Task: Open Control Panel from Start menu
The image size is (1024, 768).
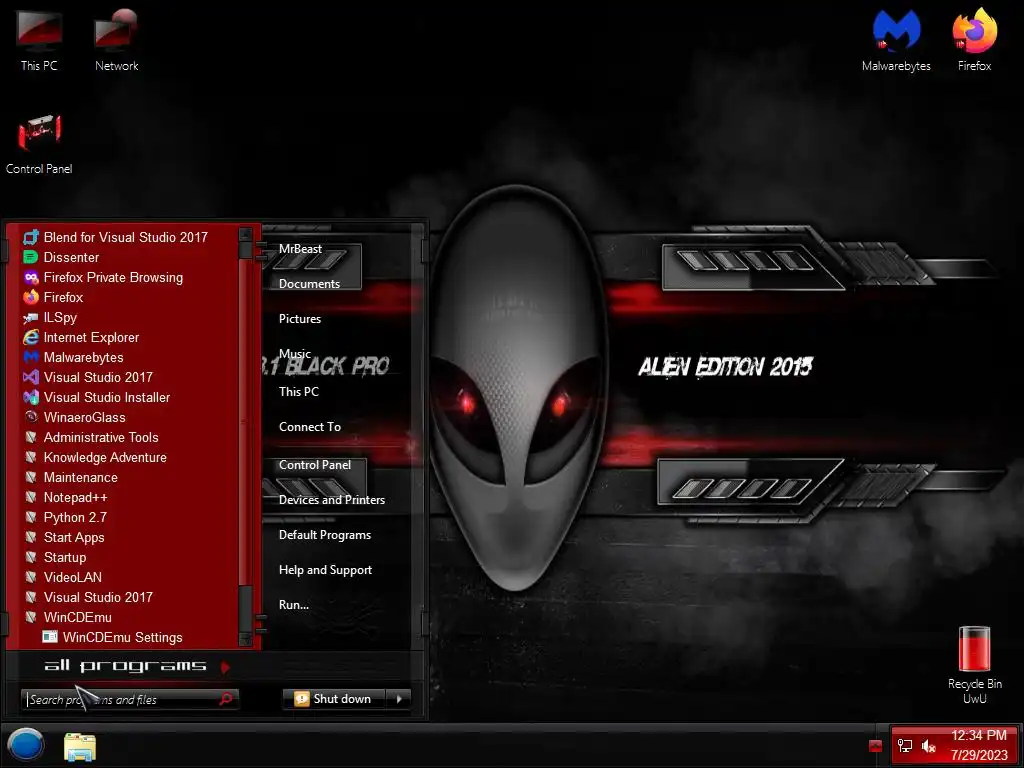Action: point(315,465)
